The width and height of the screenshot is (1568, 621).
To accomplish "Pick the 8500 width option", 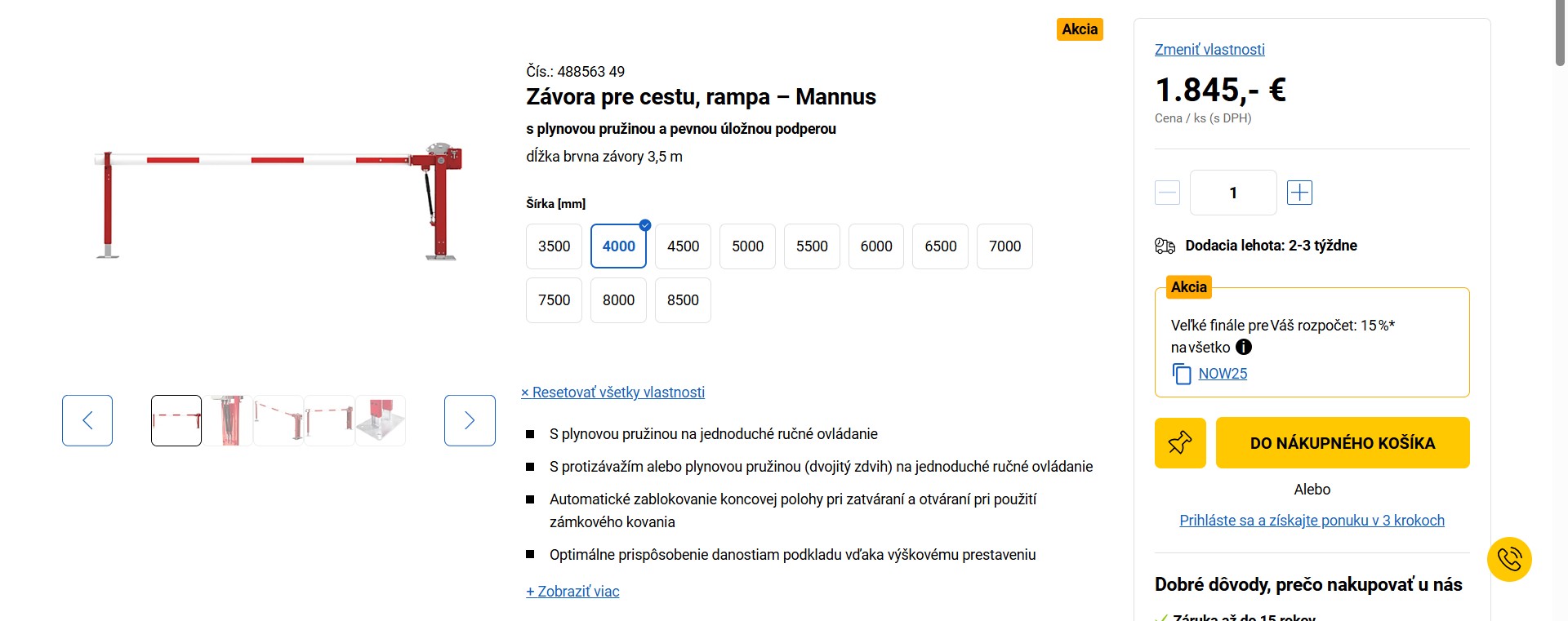I will click(683, 300).
